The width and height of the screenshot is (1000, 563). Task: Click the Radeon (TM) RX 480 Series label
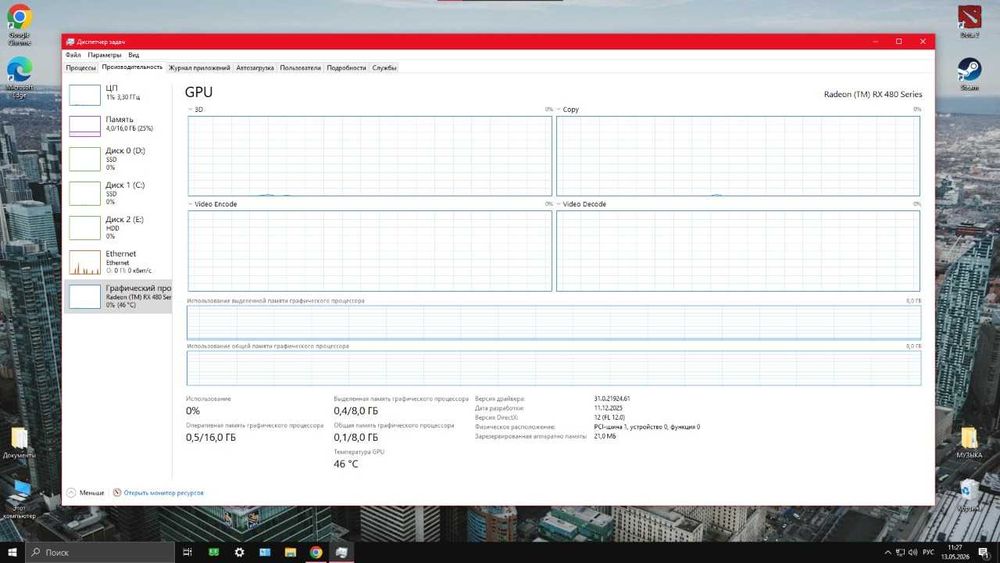872,94
